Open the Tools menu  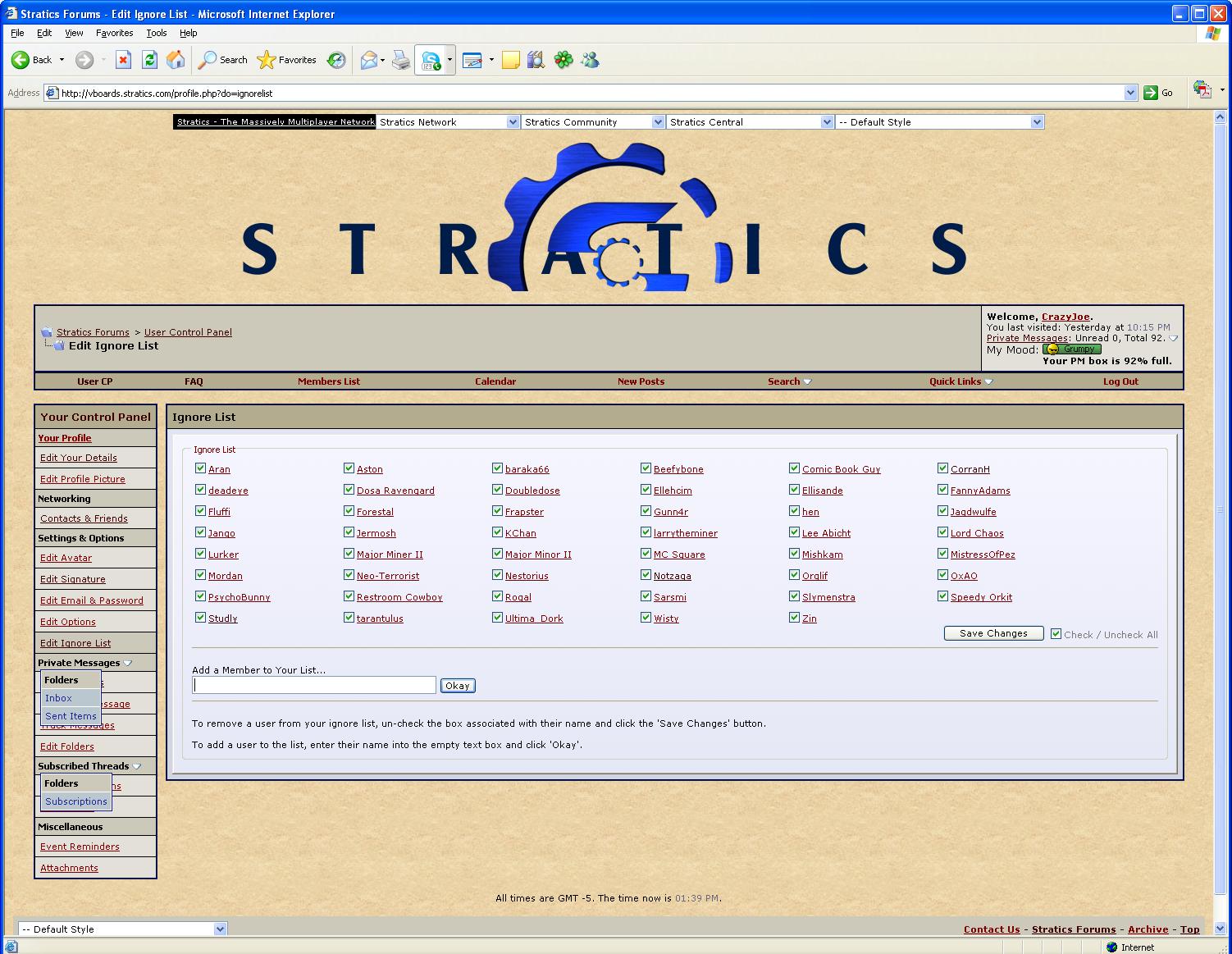point(156,33)
